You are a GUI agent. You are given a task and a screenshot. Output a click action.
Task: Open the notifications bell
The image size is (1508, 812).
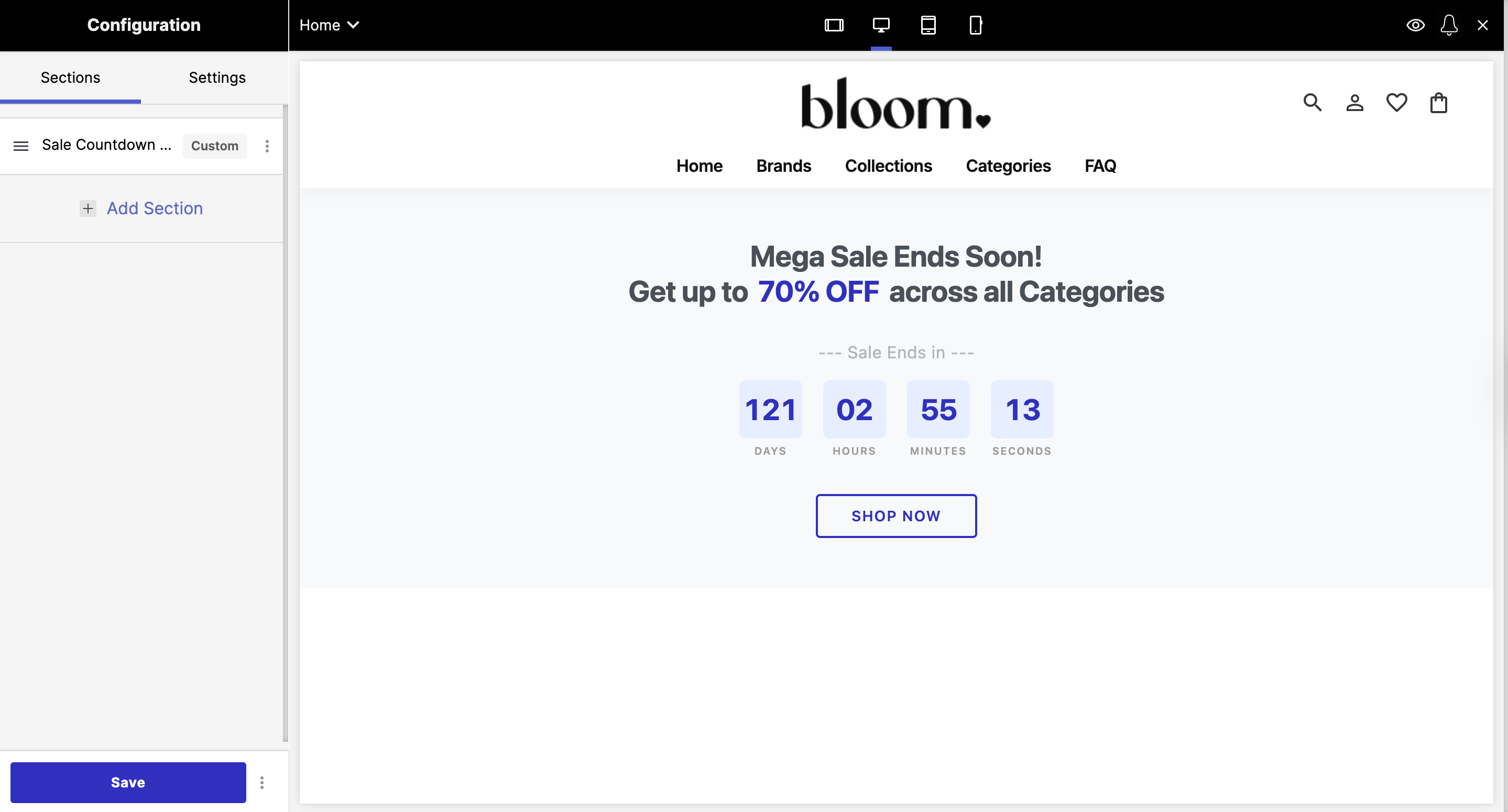pos(1449,25)
